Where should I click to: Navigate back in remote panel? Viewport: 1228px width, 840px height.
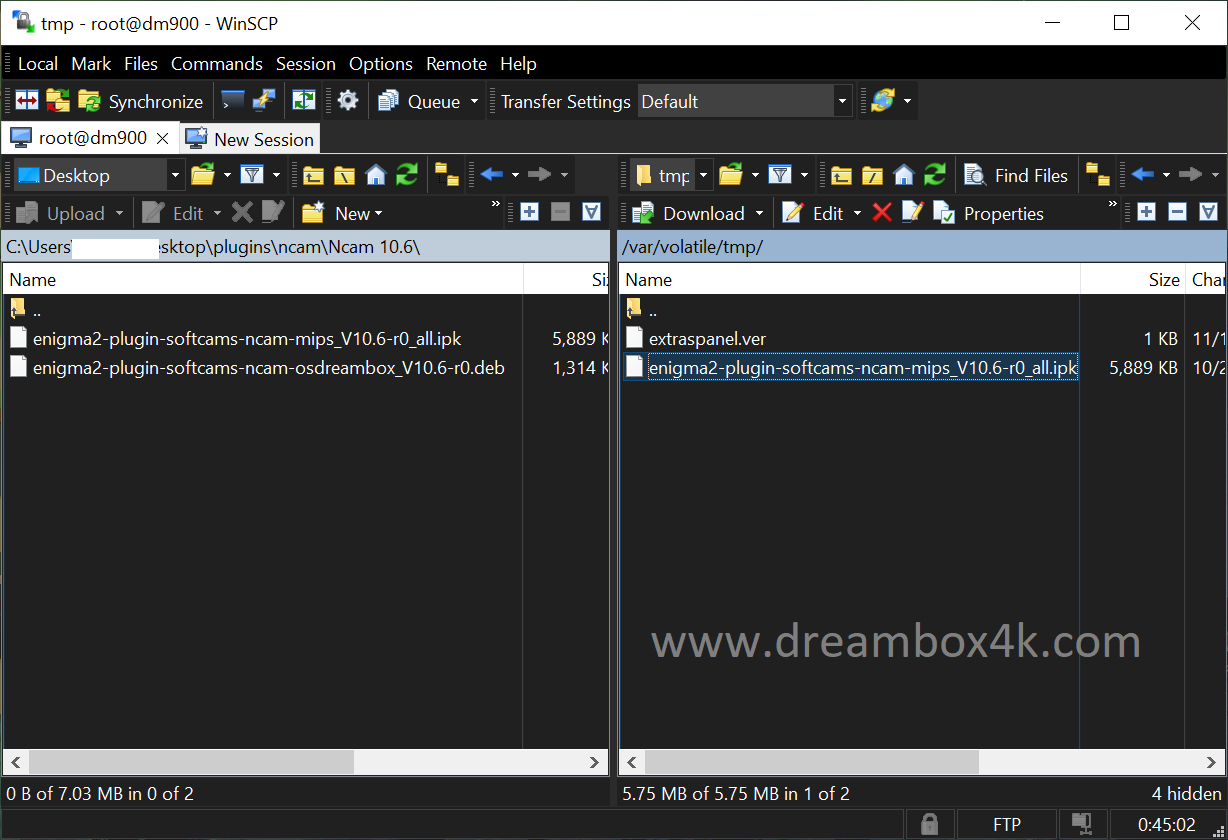click(1143, 175)
